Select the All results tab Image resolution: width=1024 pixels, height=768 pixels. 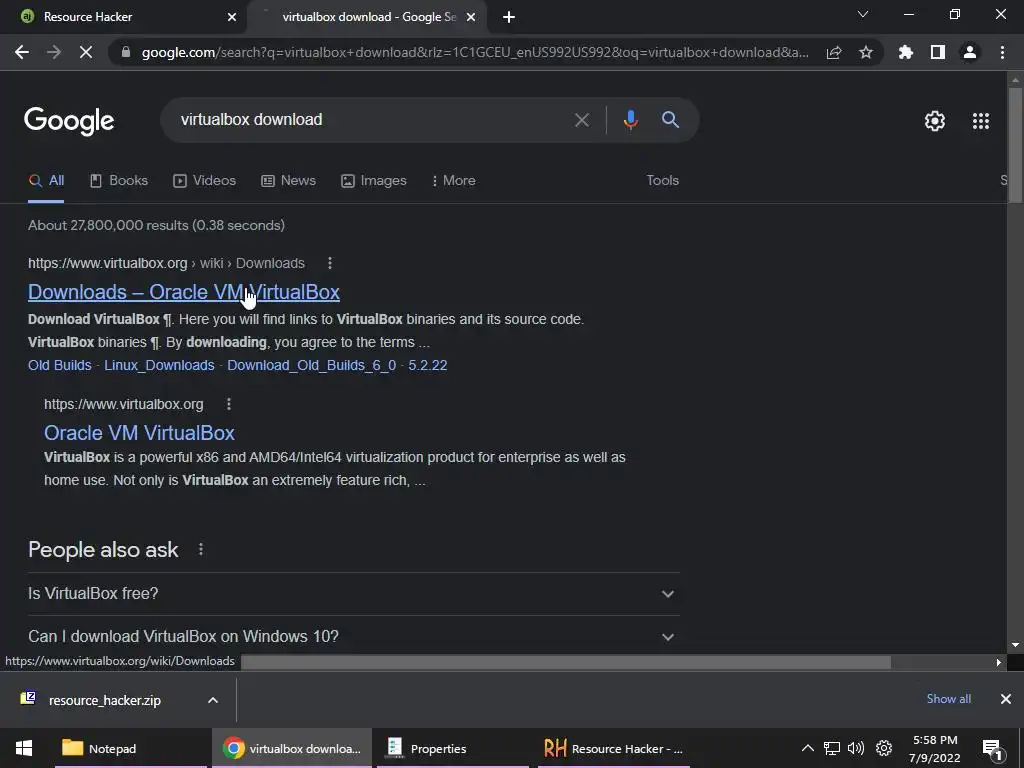point(46,181)
